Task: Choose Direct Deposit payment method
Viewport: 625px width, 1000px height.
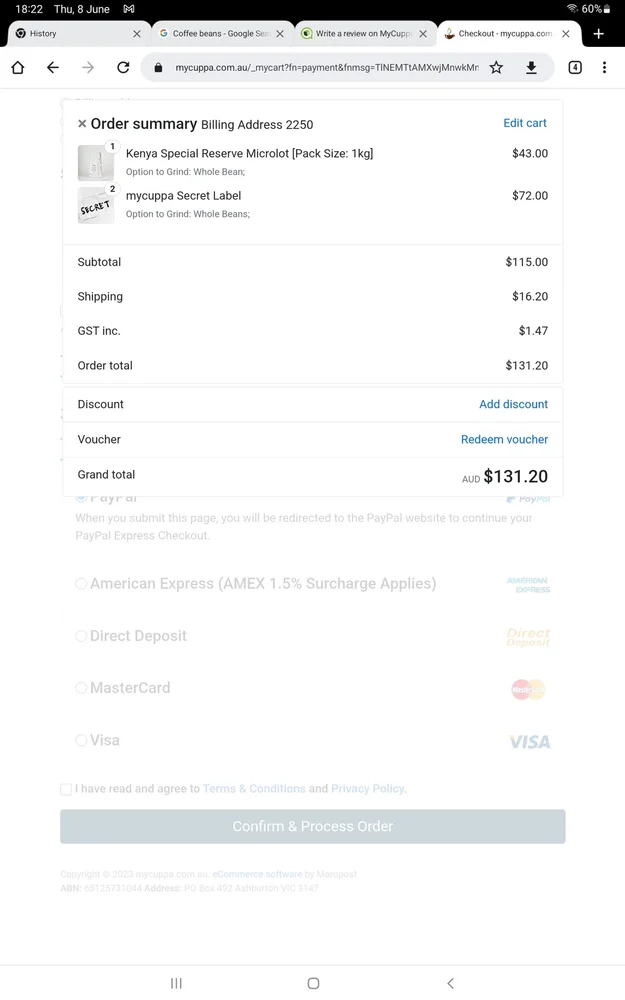Action: point(81,636)
